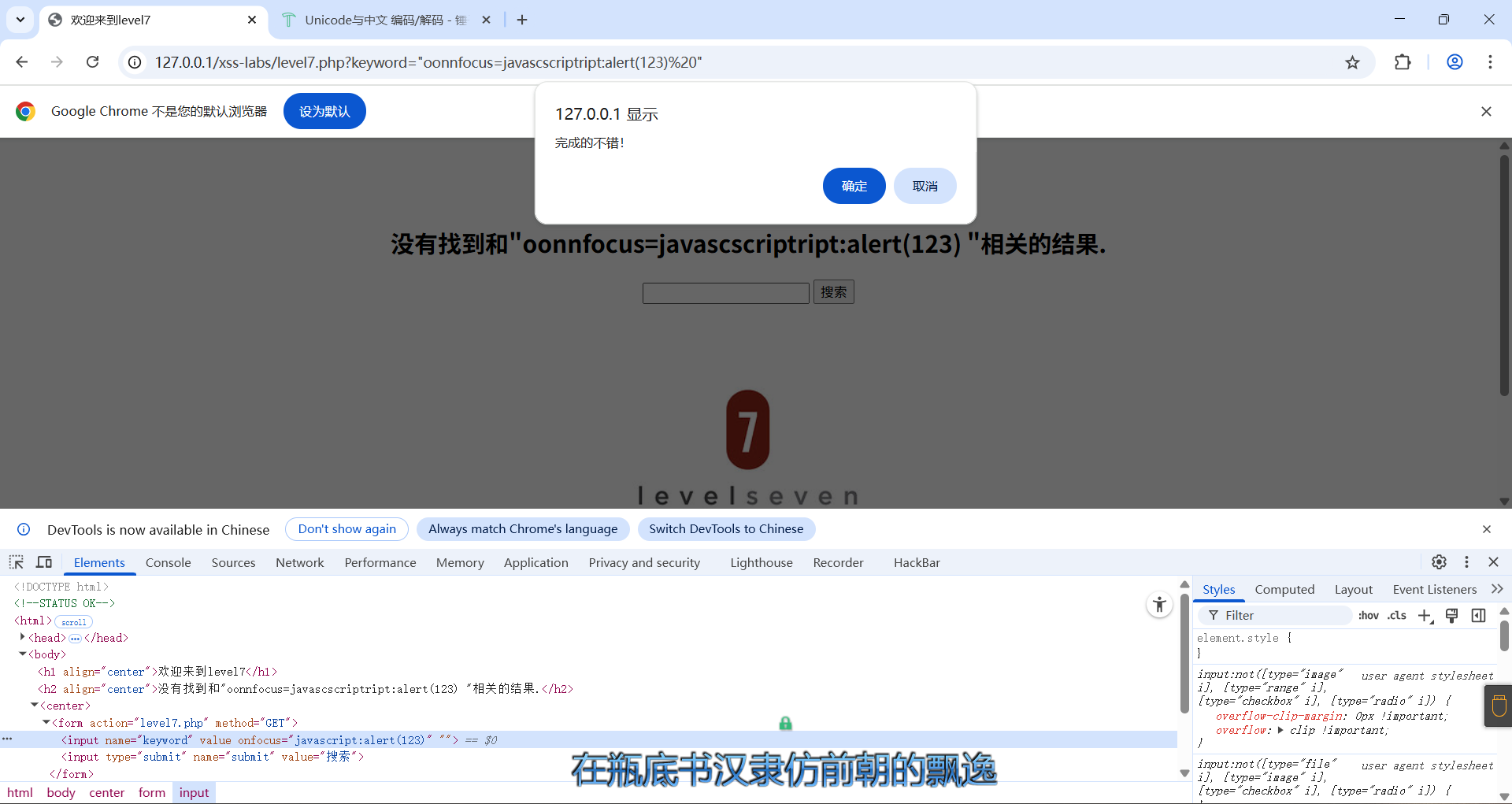
Task: Open the Chrome three-dot menu
Action: (1490, 62)
